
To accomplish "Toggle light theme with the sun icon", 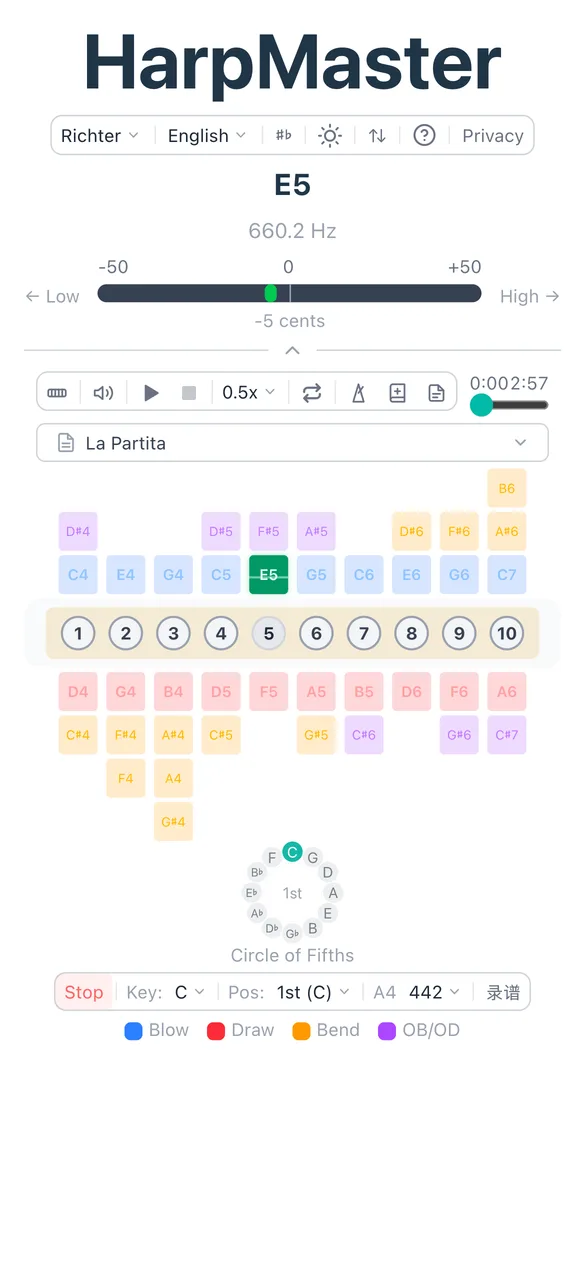I will [329, 135].
